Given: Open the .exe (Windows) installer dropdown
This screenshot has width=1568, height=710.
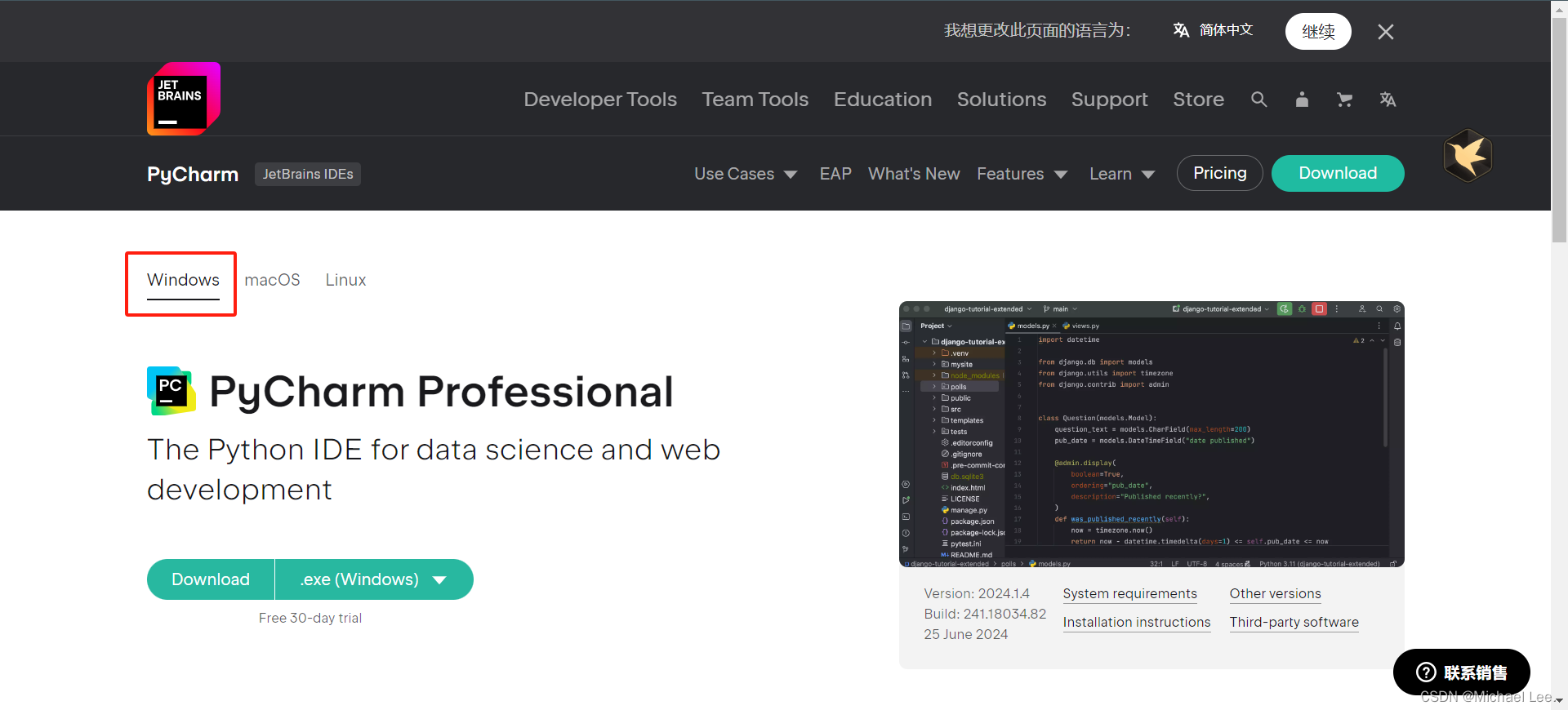Looking at the screenshot, I should [x=374, y=579].
